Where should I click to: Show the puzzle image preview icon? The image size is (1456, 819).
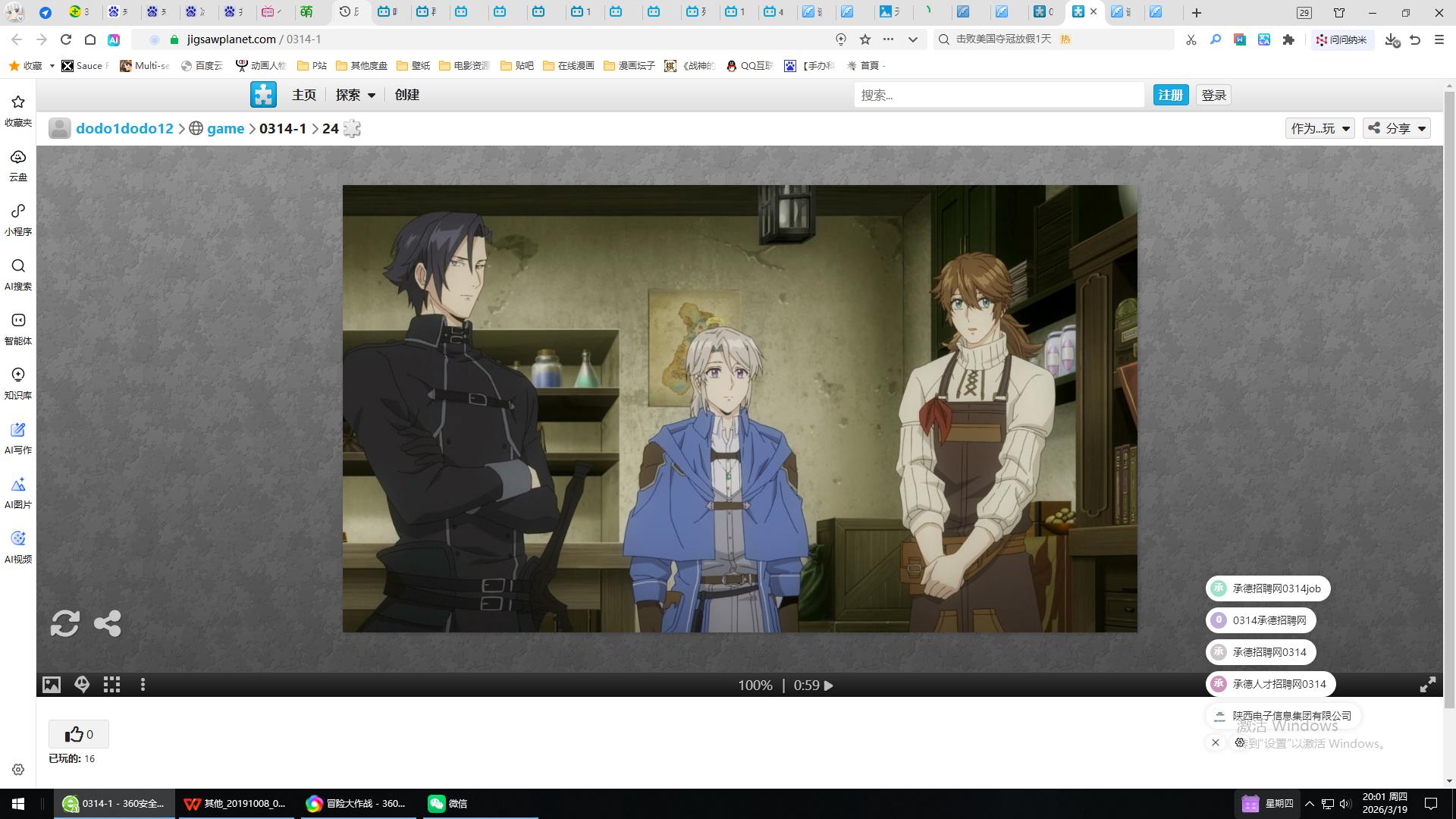click(x=51, y=685)
